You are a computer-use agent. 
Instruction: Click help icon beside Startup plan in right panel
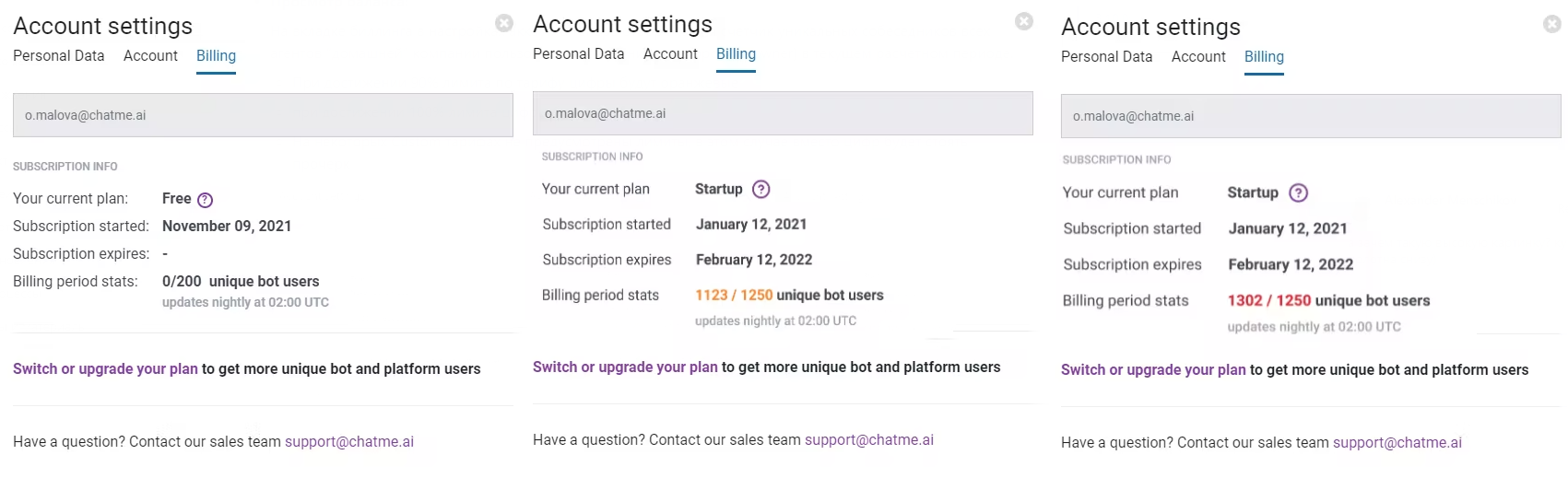[x=1298, y=192]
